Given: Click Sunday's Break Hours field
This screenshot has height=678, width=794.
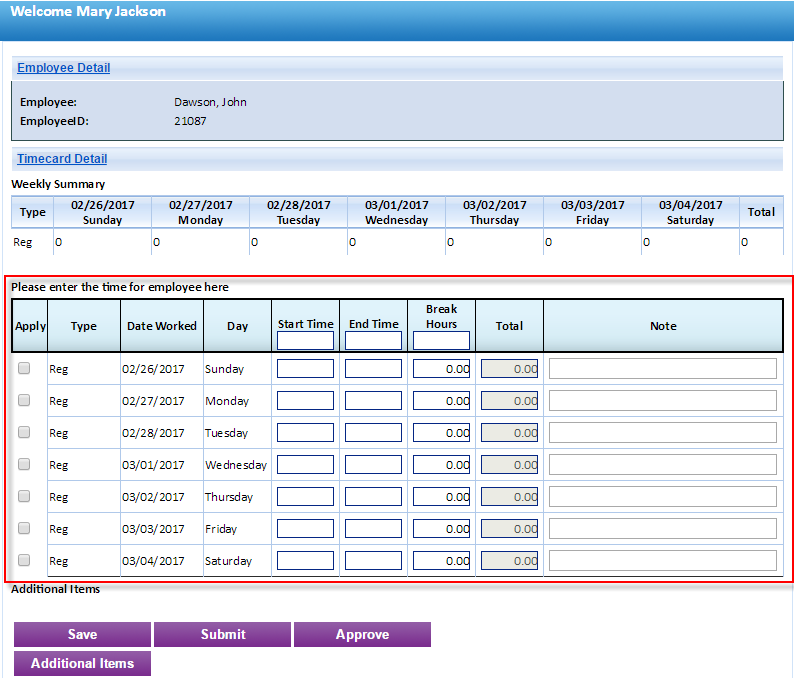Looking at the screenshot, I should pos(442,369).
